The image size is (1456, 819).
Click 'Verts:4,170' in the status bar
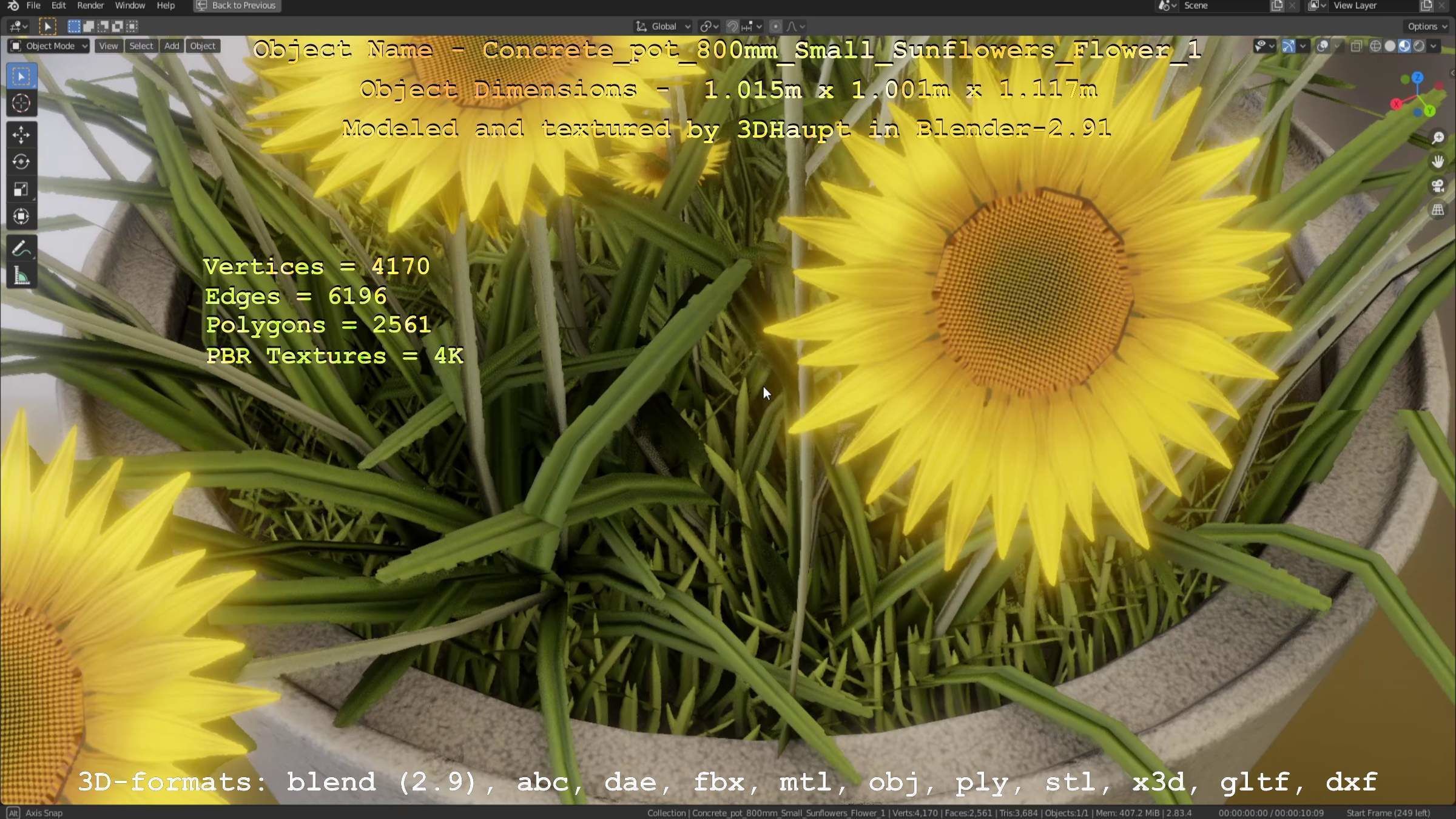tap(914, 813)
